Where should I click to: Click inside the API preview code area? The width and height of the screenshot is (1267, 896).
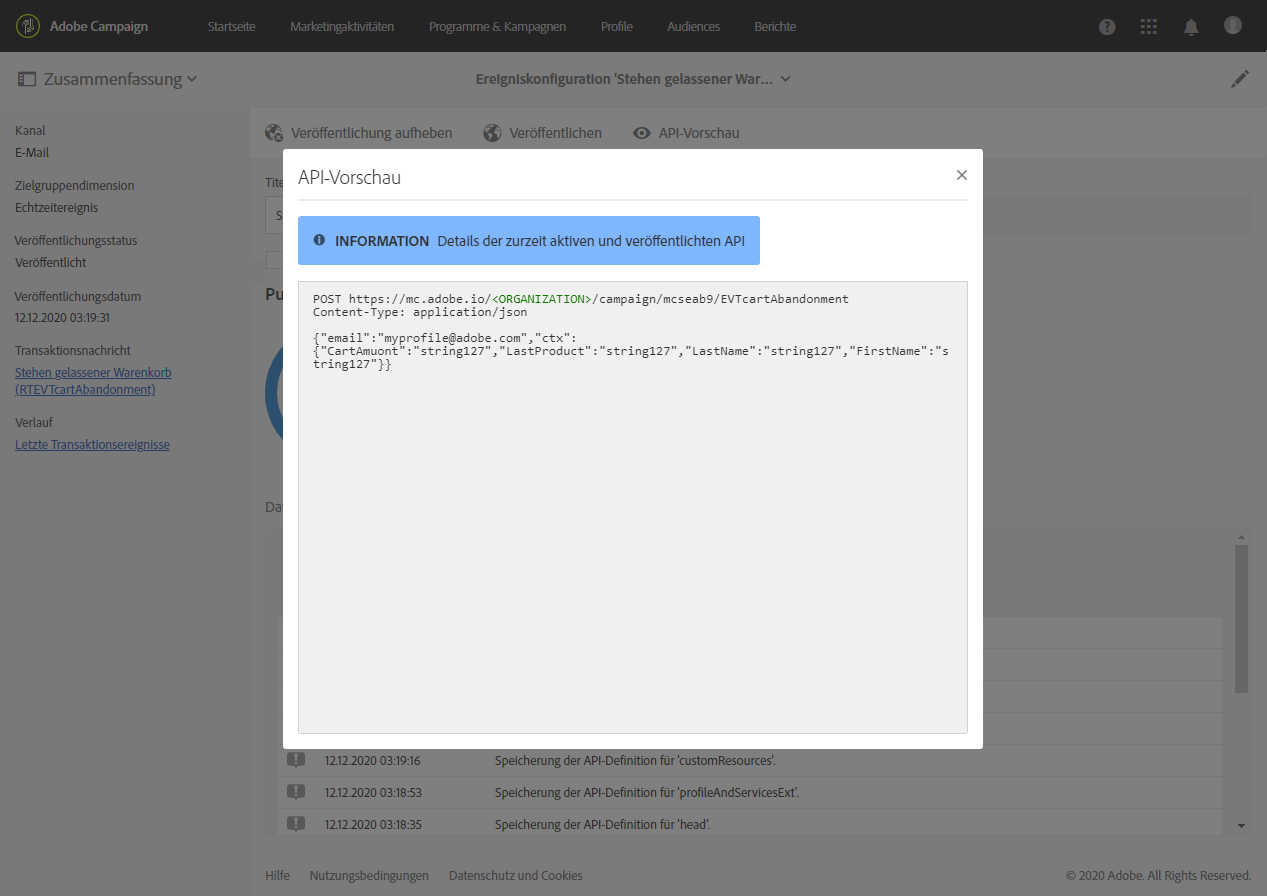pyautogui.click(x=632, y=507)
